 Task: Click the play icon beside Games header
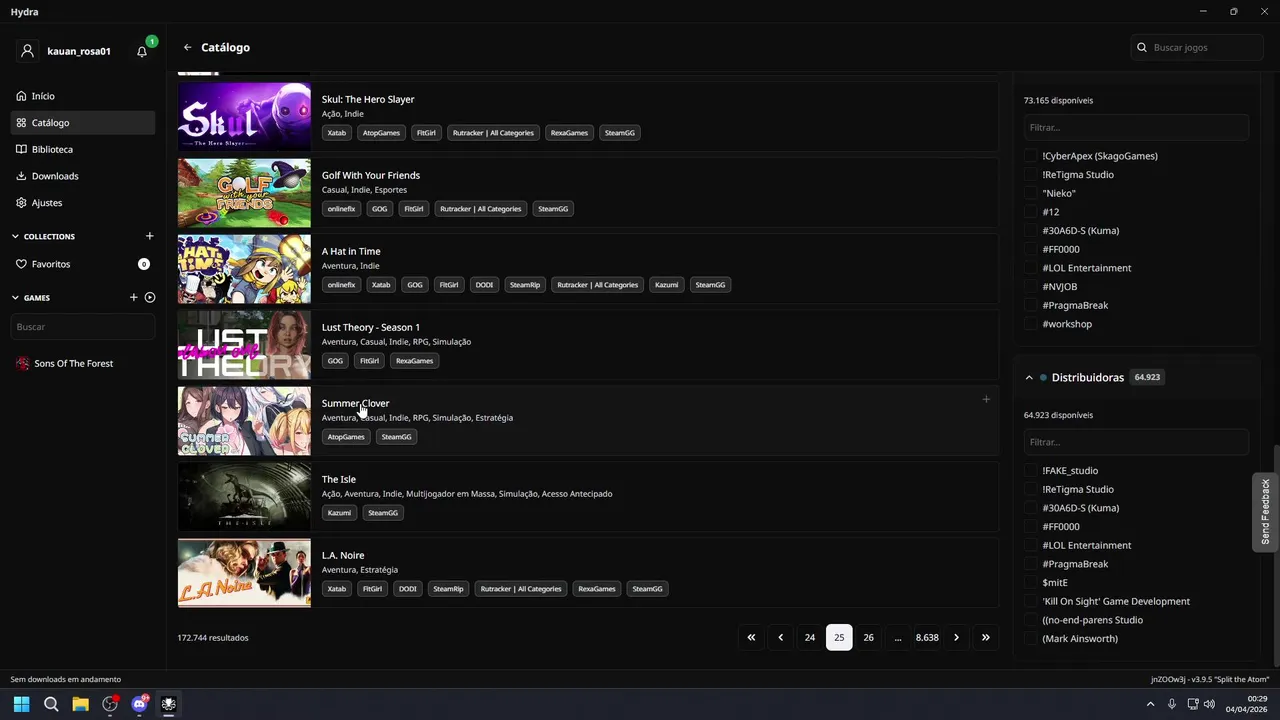pos(150,297)
